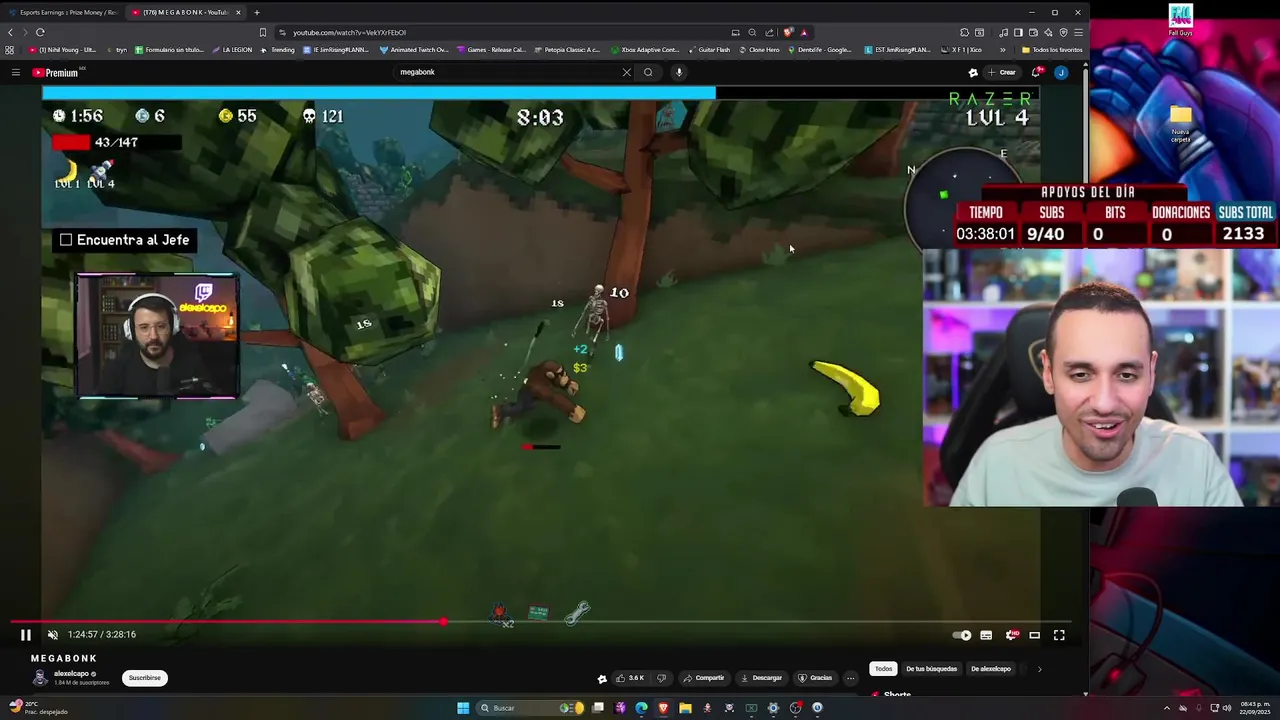Open Trending bookmark
This screenshot has width=1280, height=720.
click(278, 50)
